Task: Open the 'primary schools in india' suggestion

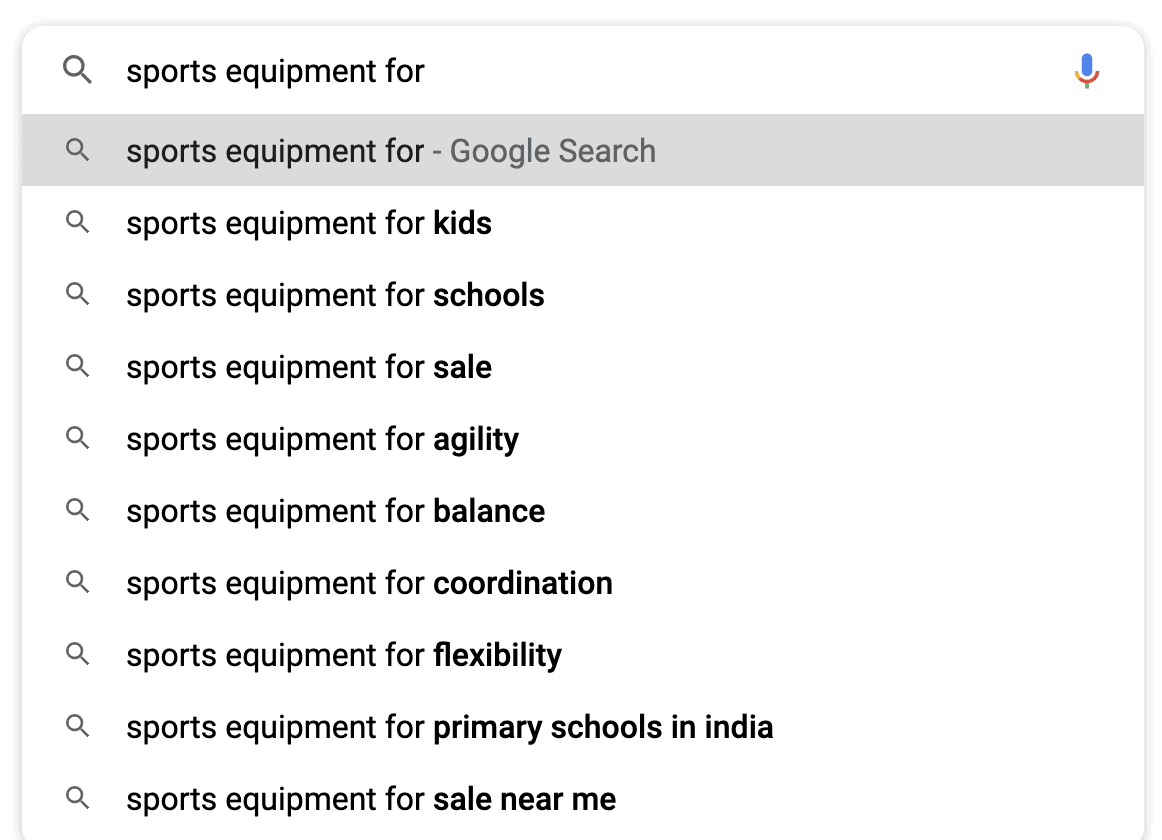Action: point(448,727)
